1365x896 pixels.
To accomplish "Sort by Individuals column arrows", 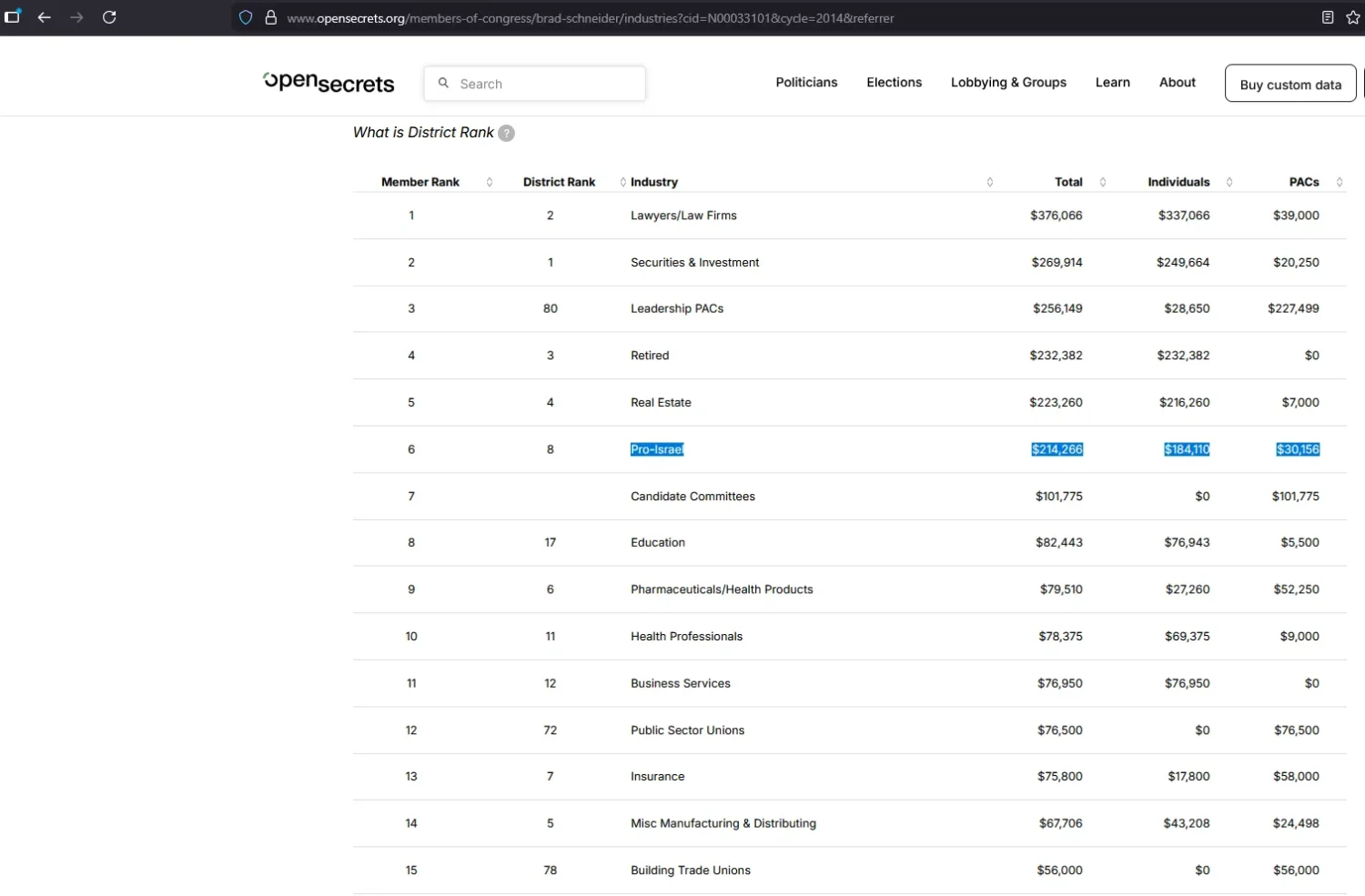I will [x=1229, y=182].
